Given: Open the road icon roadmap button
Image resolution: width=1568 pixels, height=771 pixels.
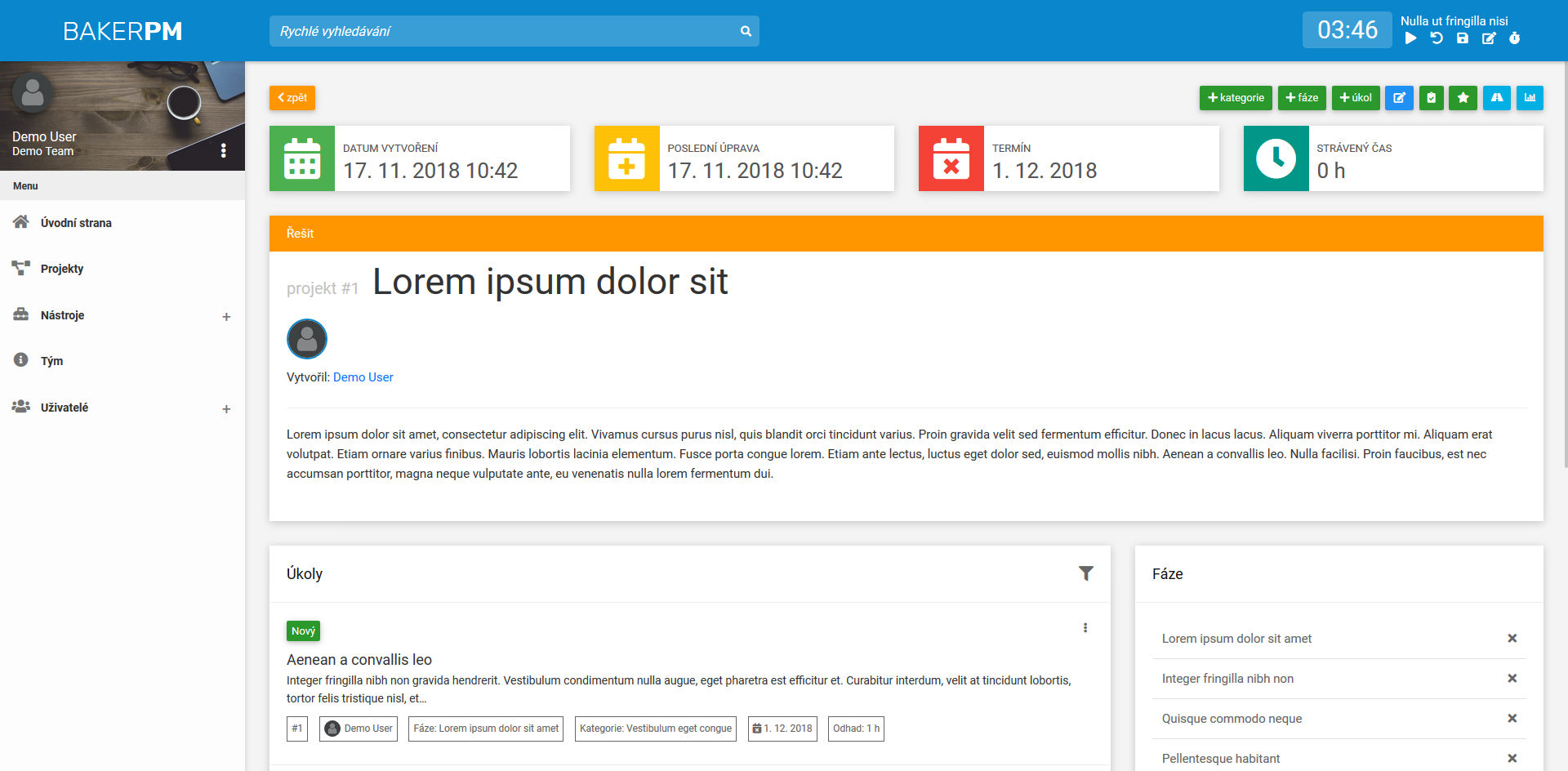Looking at the screenshot, I should pos(1496,98).
